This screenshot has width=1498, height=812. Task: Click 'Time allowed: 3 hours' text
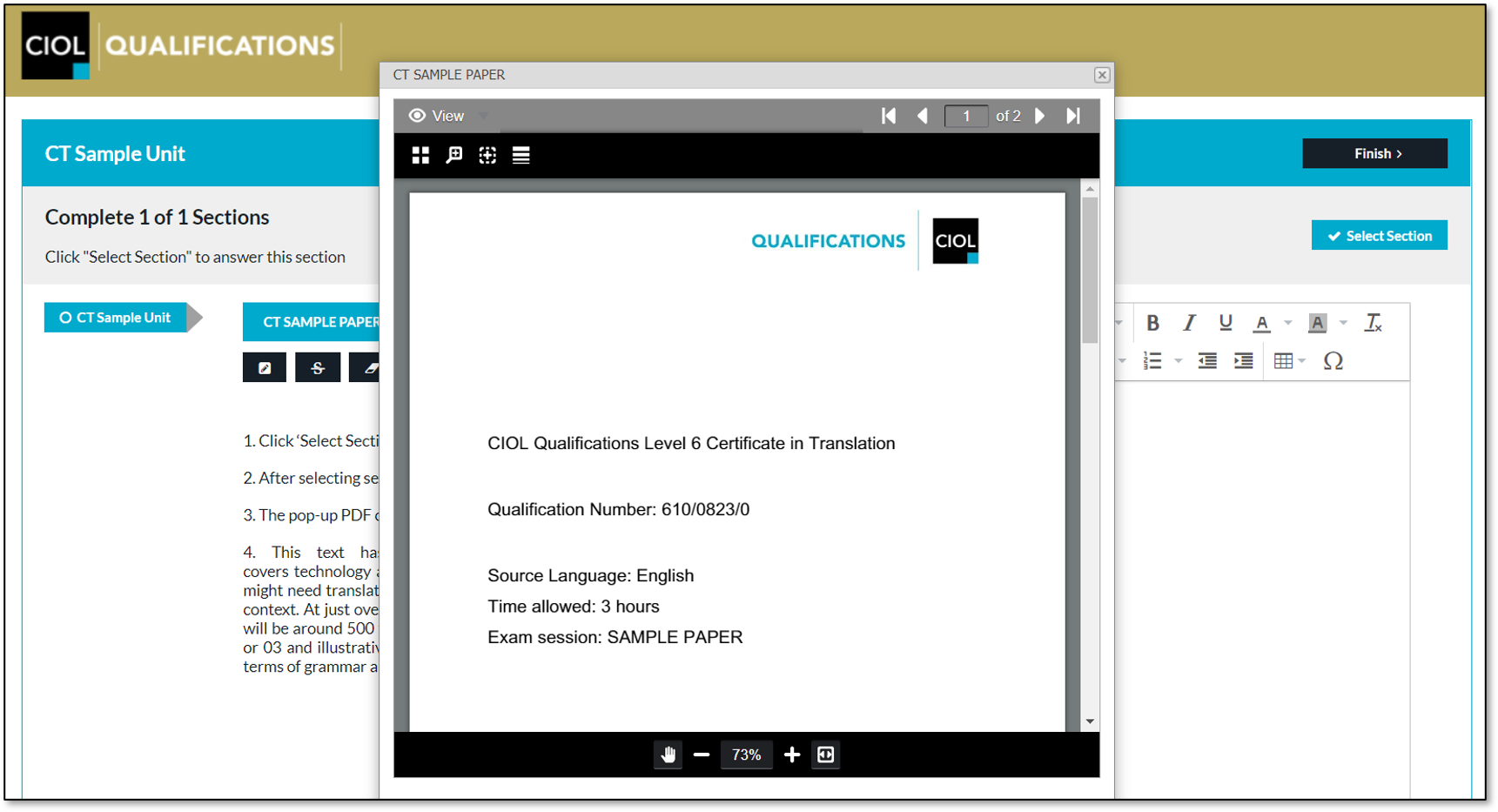(x=574, y=607)
